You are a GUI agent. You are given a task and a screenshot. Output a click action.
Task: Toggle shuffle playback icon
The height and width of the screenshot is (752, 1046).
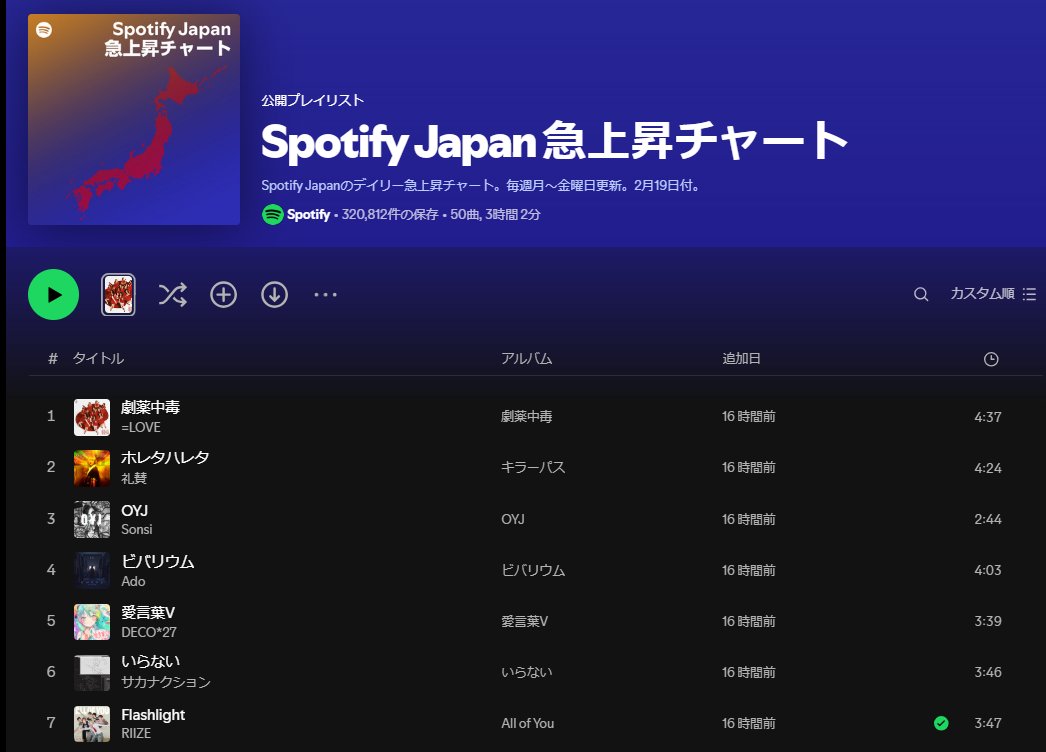coord(173,294)
